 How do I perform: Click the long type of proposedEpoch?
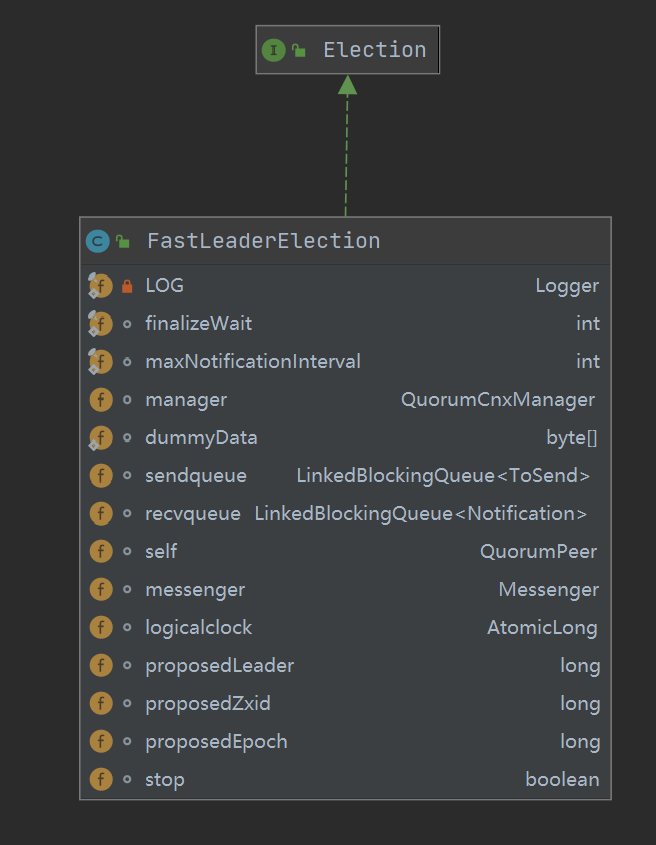pos(580,742)
